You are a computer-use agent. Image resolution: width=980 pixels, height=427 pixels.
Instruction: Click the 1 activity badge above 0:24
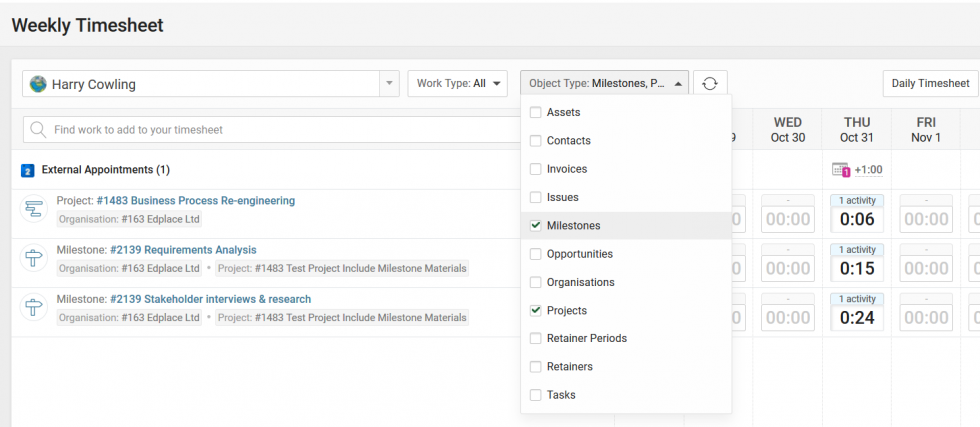[857, 299]
